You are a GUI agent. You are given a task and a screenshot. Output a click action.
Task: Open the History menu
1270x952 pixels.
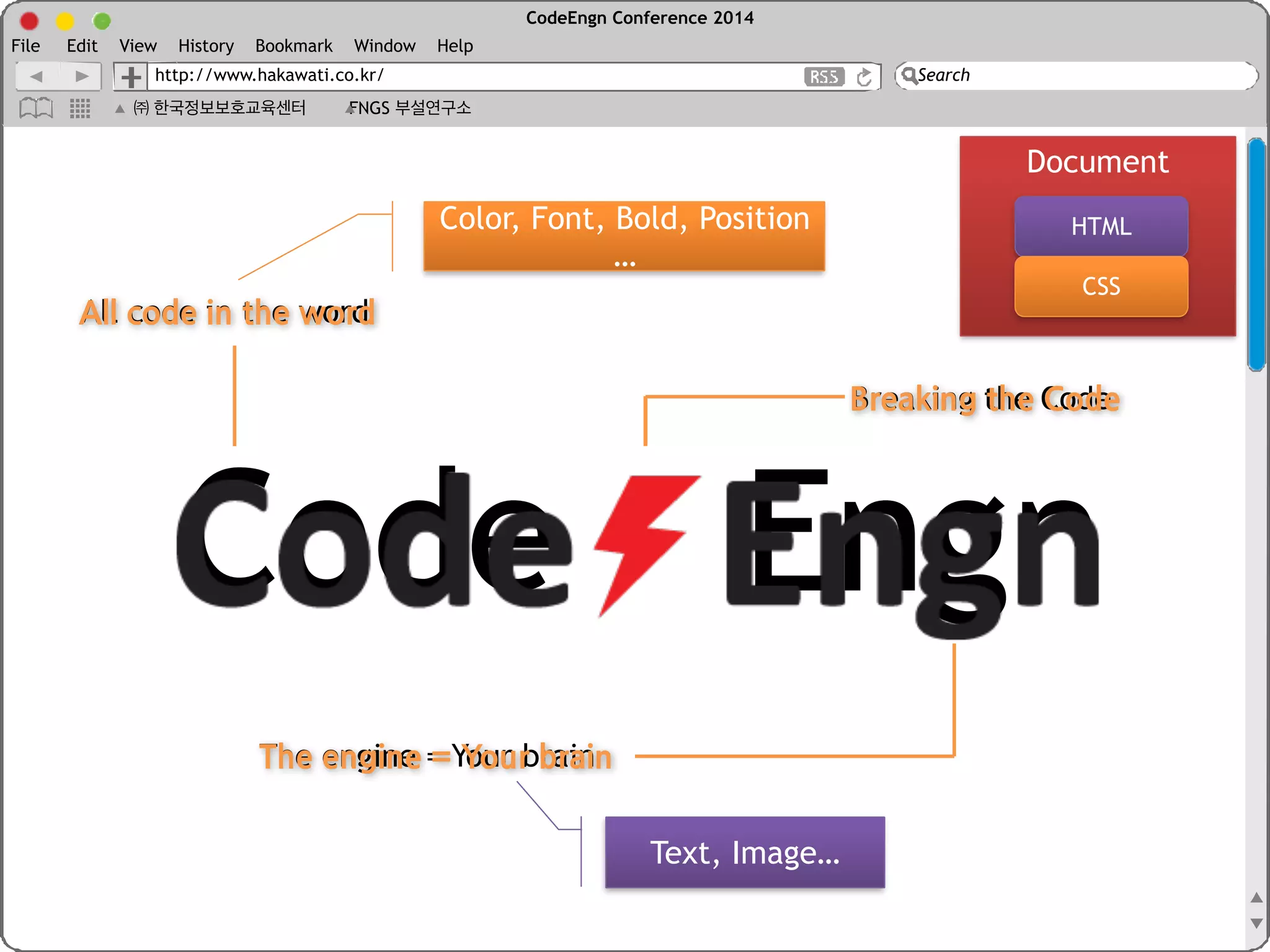pyautogui.click(x=206, y=46)
